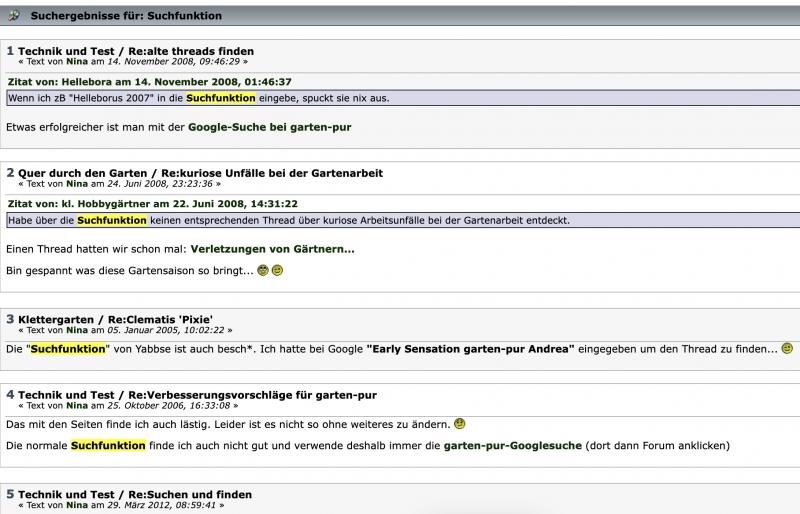Follow the 'garten-pur-Googlesuche' link
Screen dimensions: 800x514
(511, 445)
